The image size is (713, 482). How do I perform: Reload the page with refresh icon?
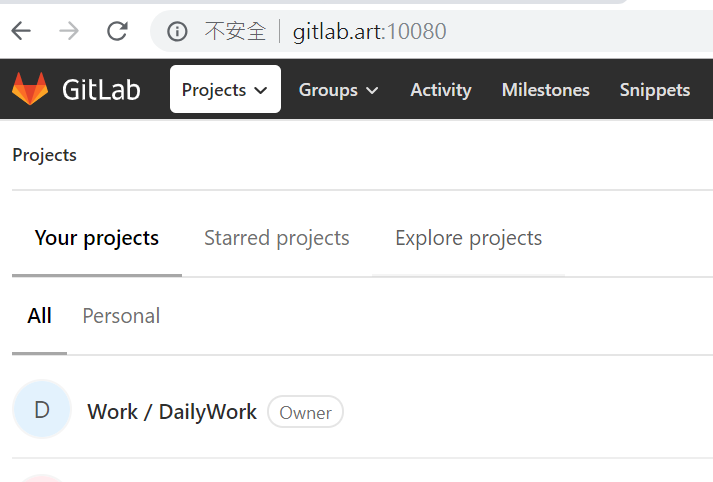pyautogui.click(x=117, y=31)
